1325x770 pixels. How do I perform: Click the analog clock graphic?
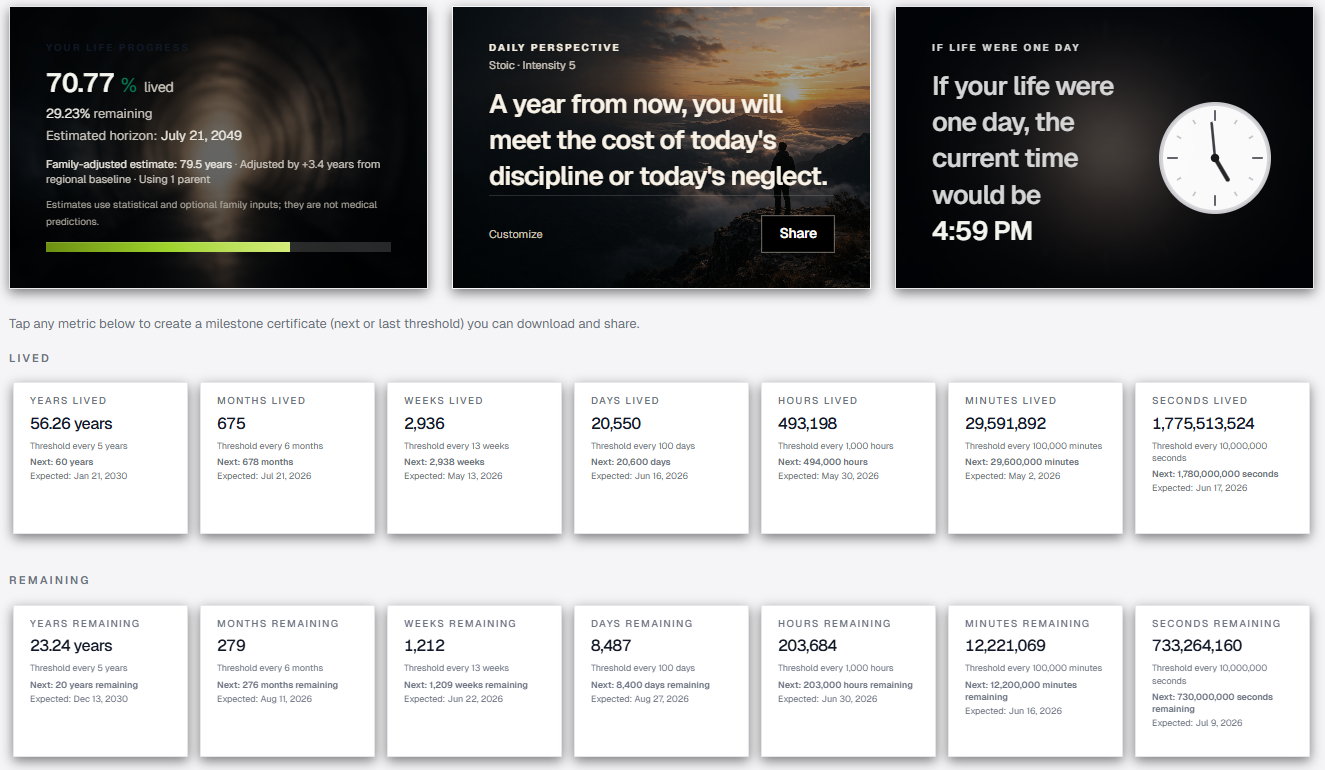[1214, 159]
